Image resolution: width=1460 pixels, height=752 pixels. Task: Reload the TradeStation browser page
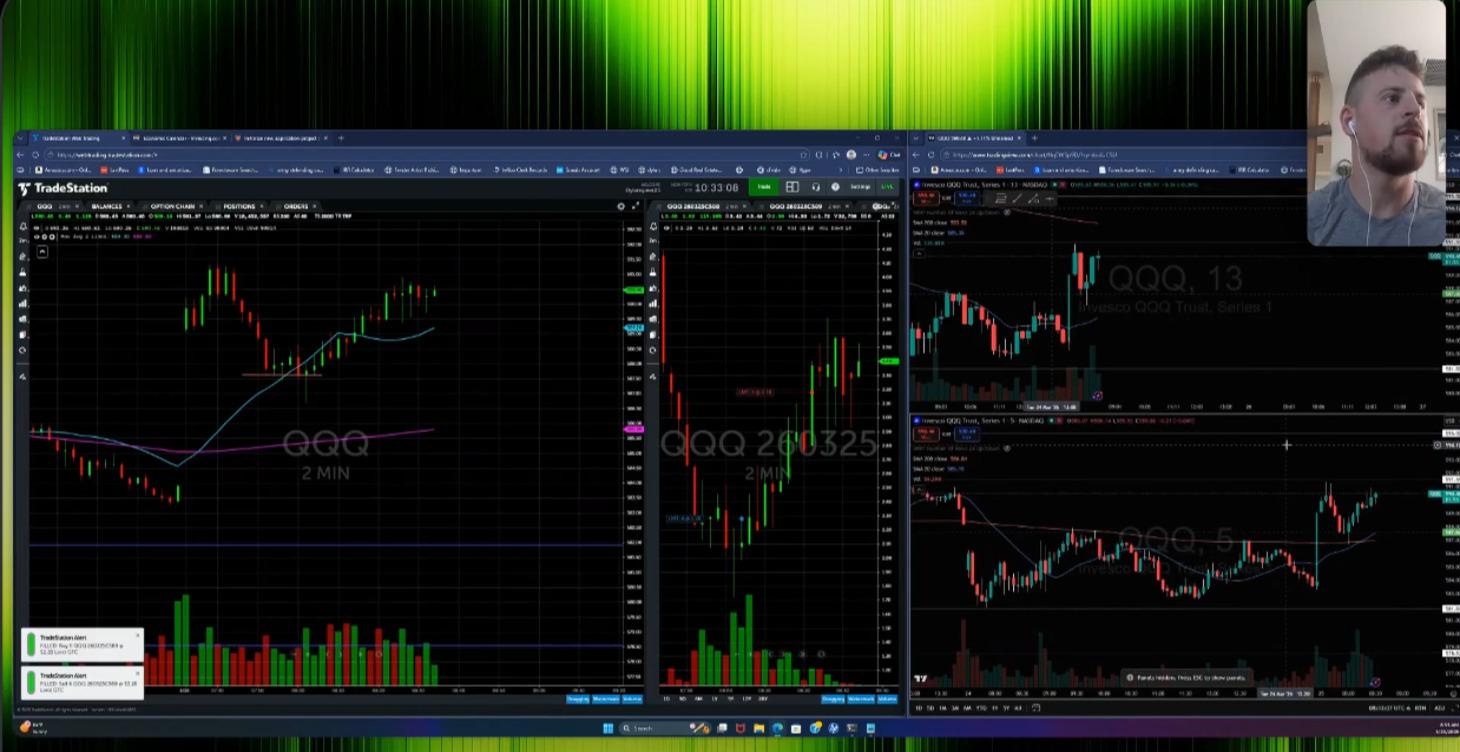(36, 155)
